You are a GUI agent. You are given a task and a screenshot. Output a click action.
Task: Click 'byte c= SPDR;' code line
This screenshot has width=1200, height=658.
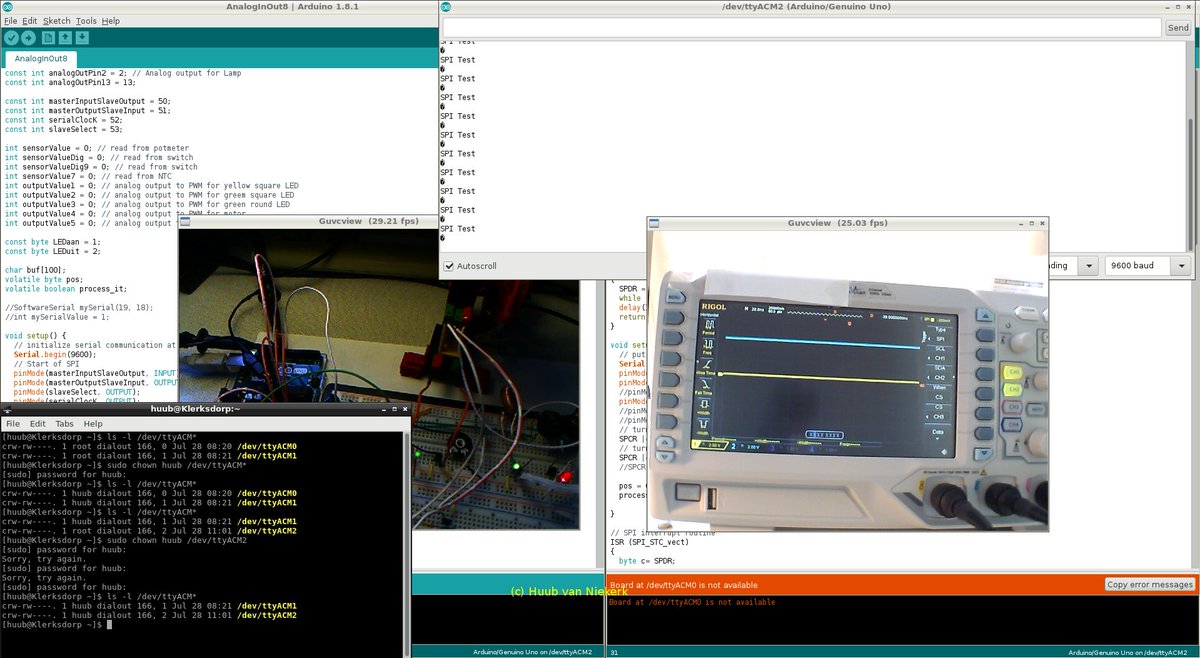648,561
